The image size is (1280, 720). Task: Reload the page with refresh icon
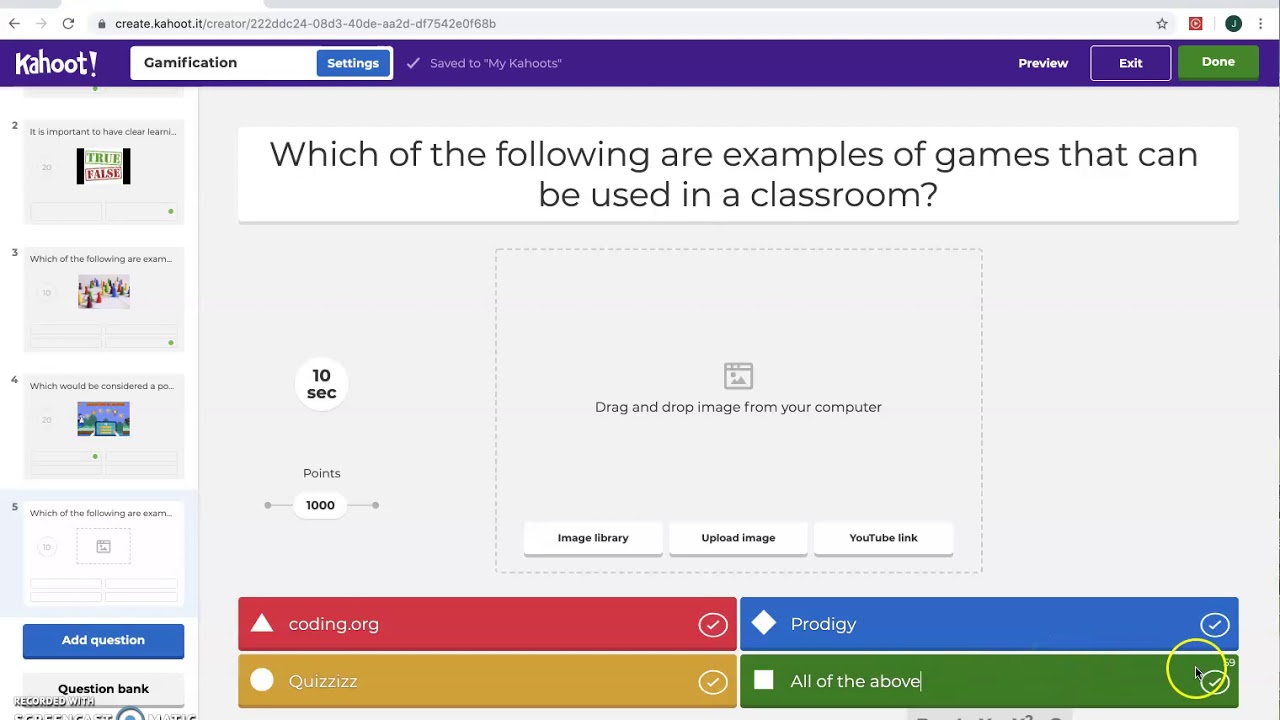(x=68, y=23)
